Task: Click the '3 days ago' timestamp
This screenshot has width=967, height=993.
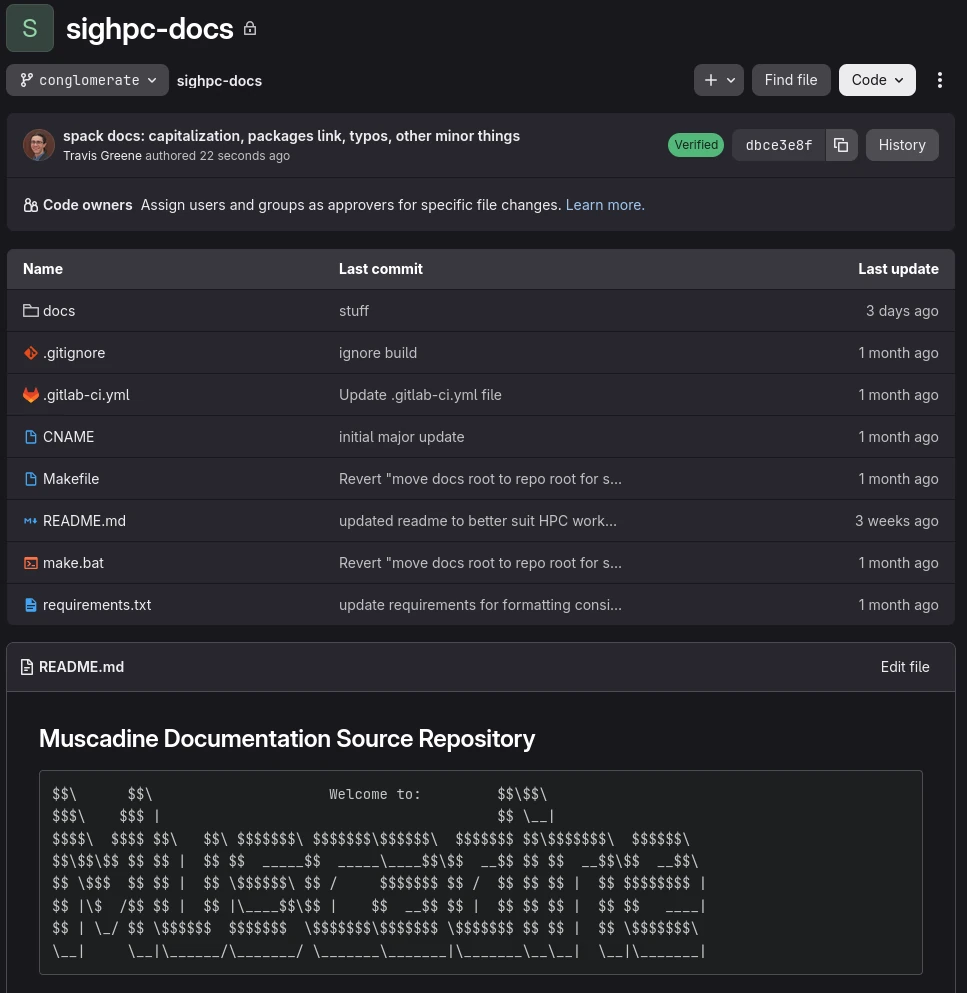Action: pos(902,311)
